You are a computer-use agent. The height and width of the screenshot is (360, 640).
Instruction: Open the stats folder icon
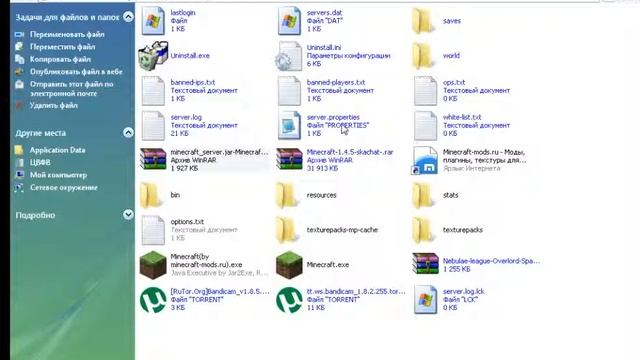pos(423,195)
